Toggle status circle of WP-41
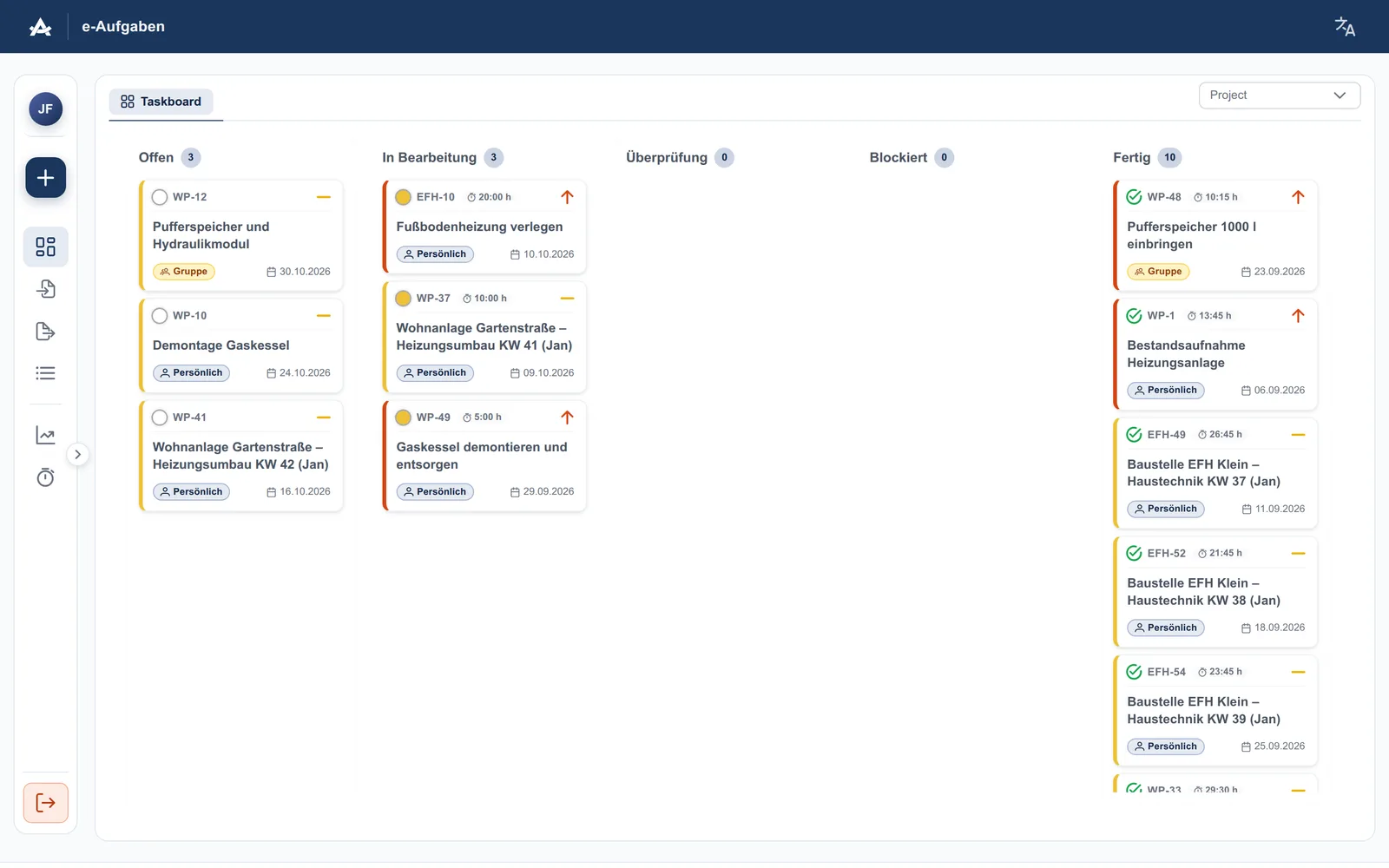 click(x=160, y=418)
